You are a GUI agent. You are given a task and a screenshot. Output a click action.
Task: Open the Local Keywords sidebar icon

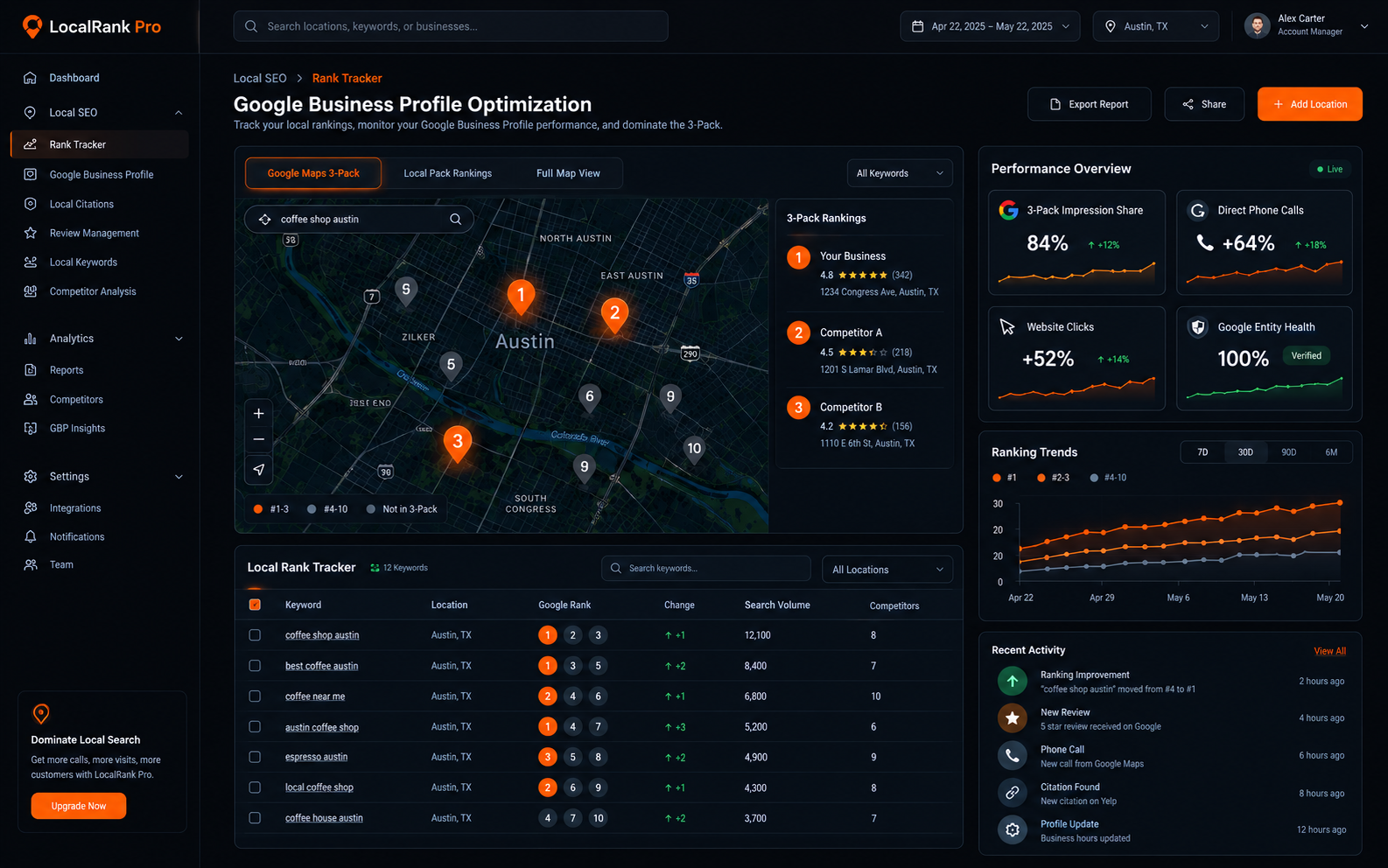pyautogui.click(x=31, y=262)
